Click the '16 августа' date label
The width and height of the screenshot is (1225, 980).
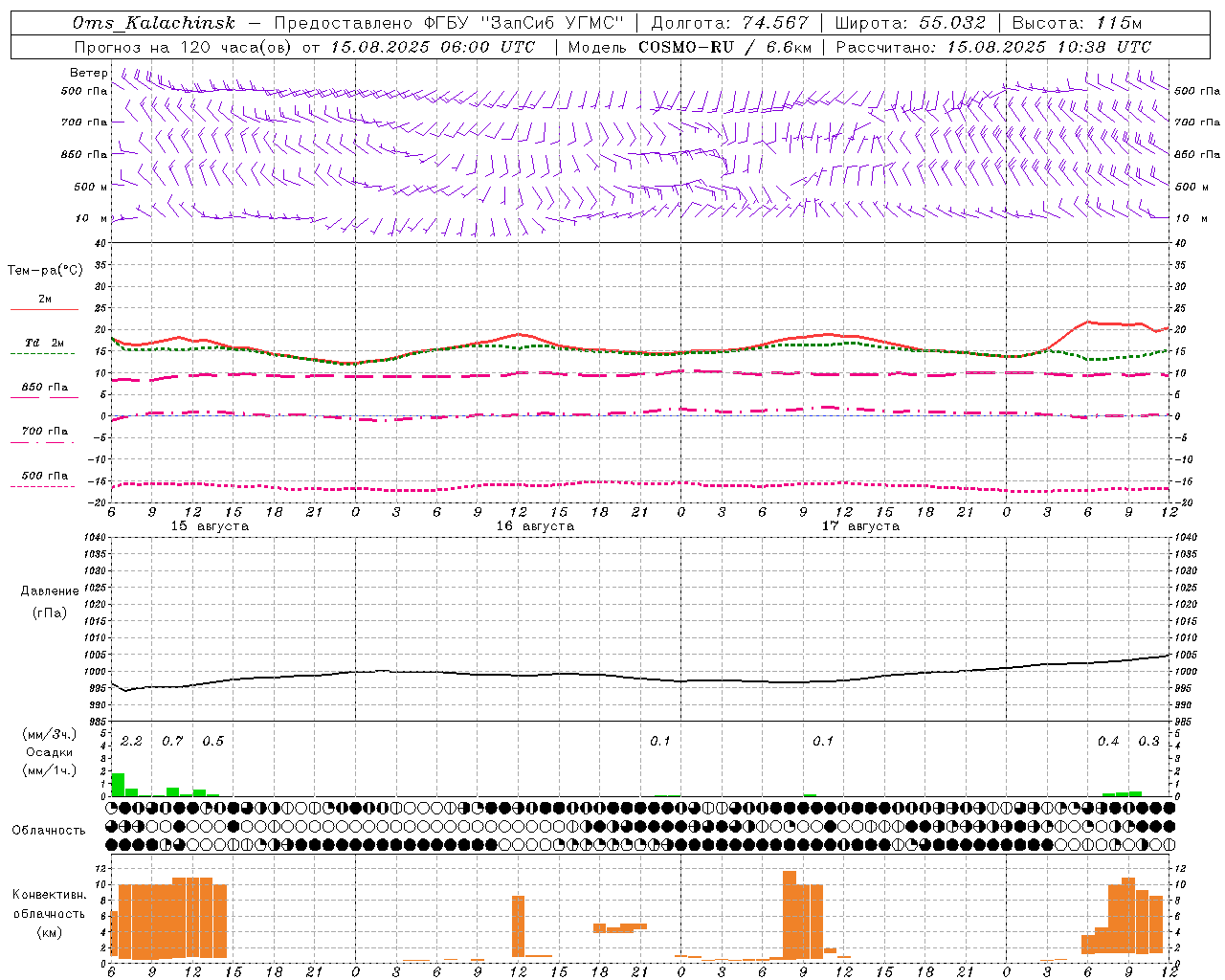click(x=535, y=526)
